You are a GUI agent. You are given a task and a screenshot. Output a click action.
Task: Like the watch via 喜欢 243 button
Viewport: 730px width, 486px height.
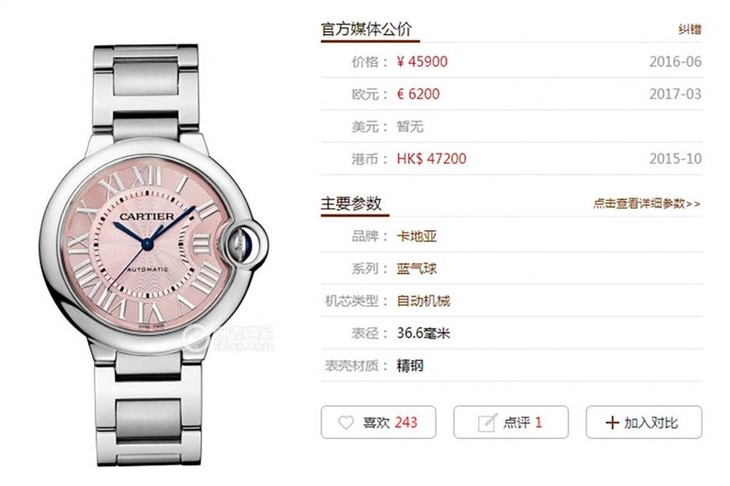tap(378, 422)
